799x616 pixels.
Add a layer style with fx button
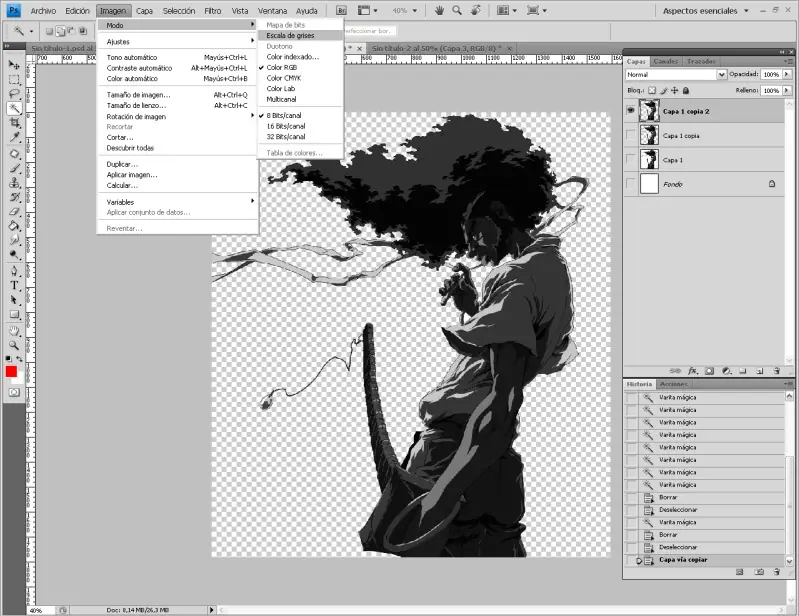[x=693, y=371]
